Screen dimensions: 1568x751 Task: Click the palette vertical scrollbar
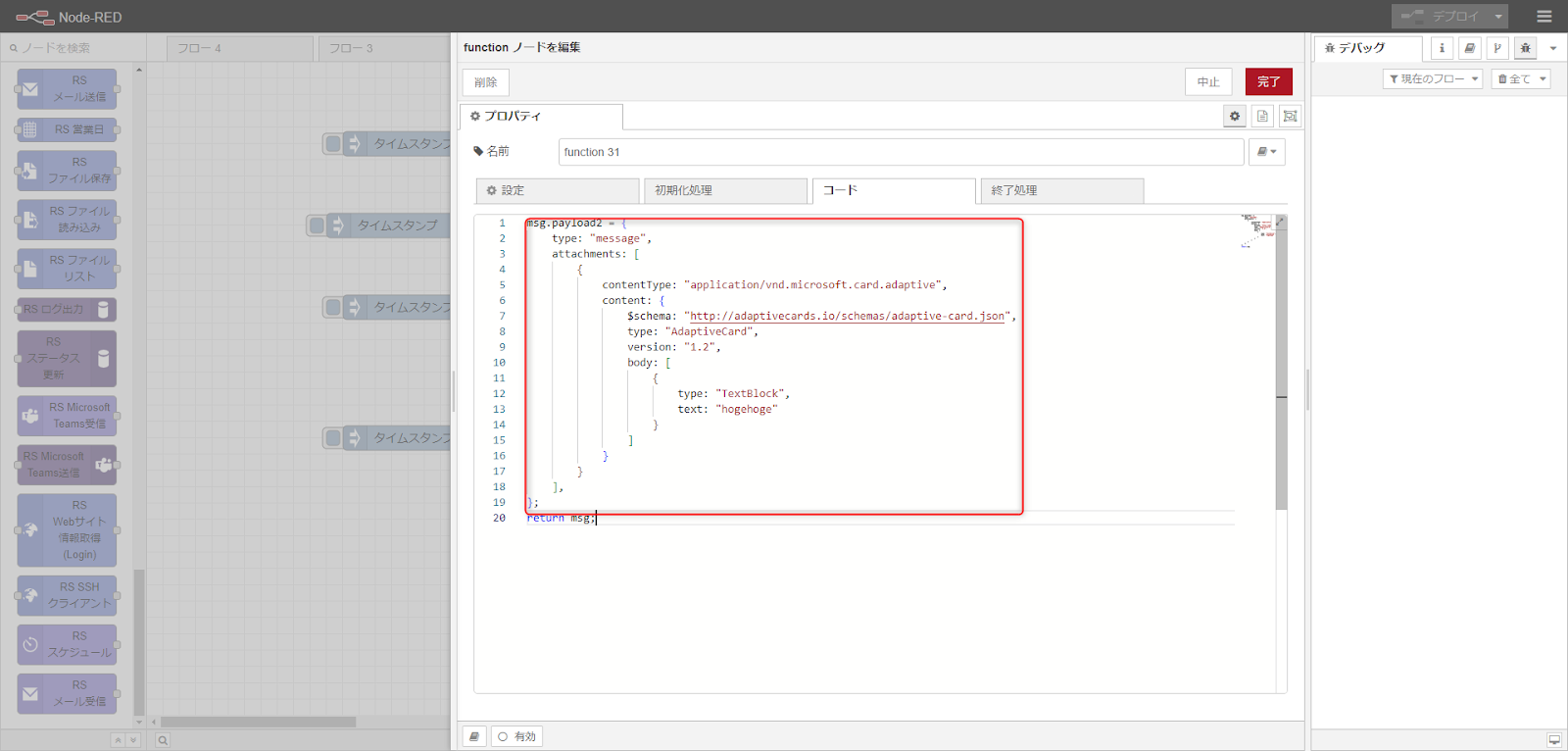139,642
